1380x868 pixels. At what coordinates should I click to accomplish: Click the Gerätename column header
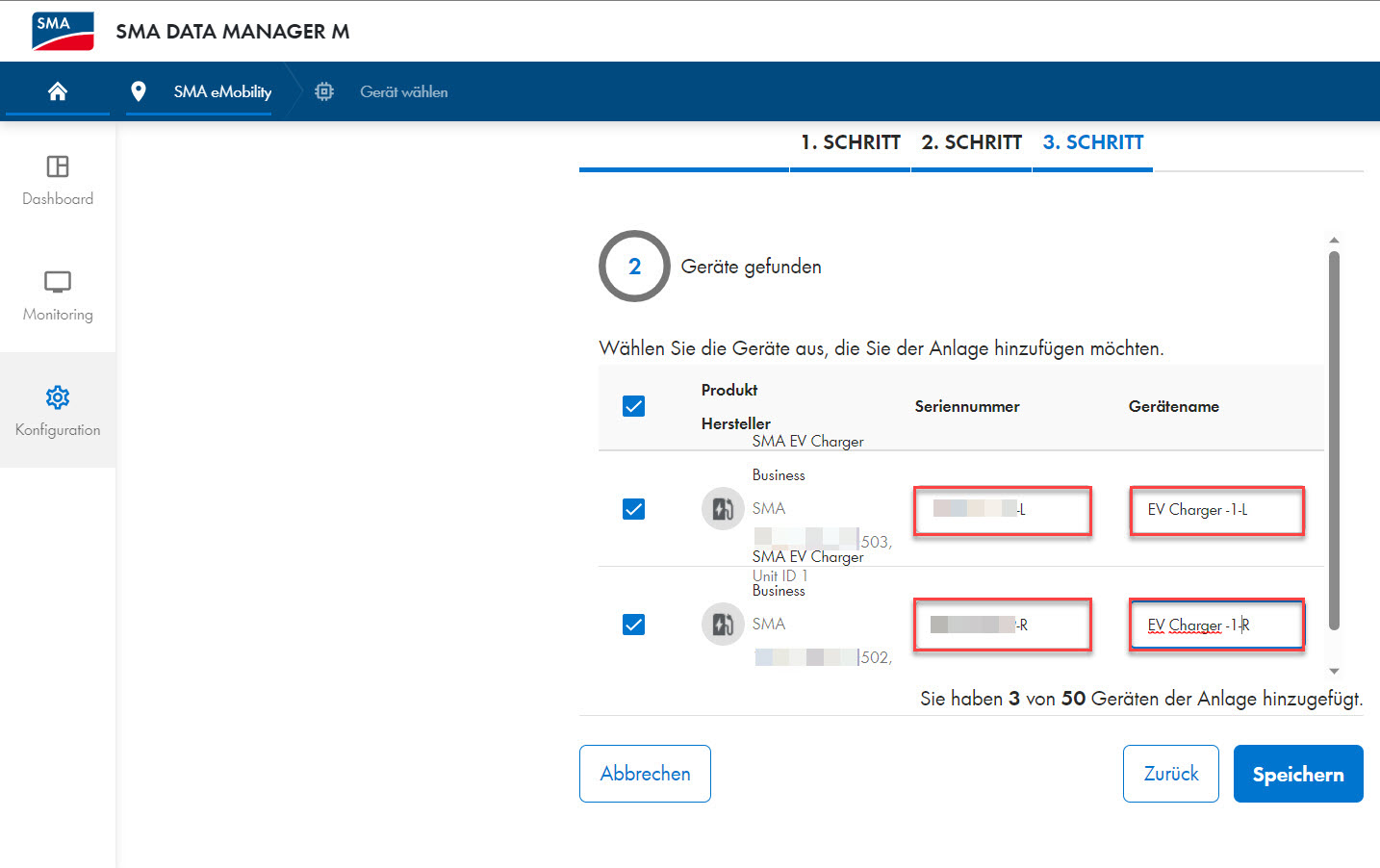click(x=1174, y=406)
